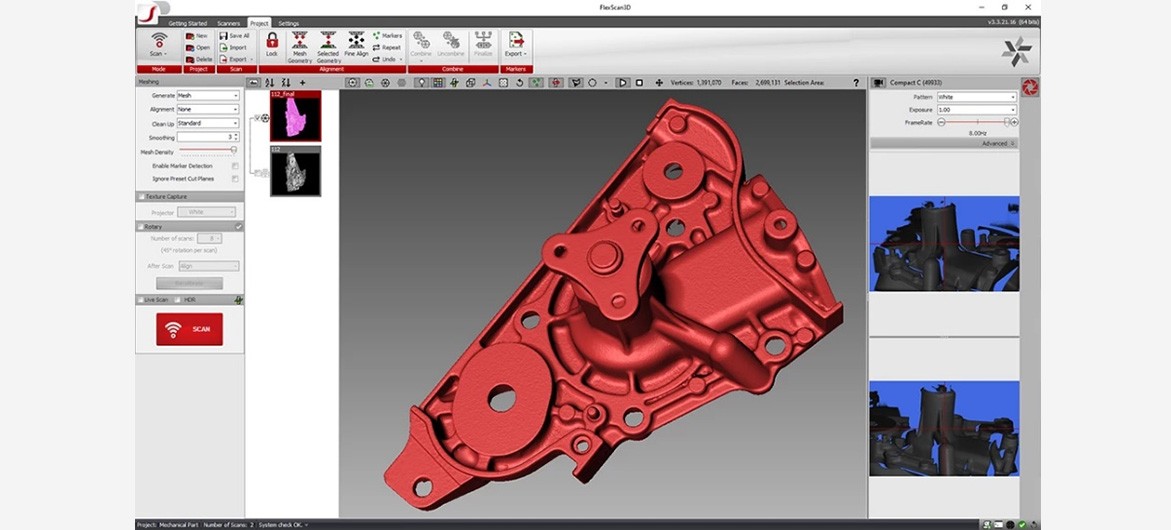Expand the Pattern dropdown in camera panel

click(x=976, y=97)
